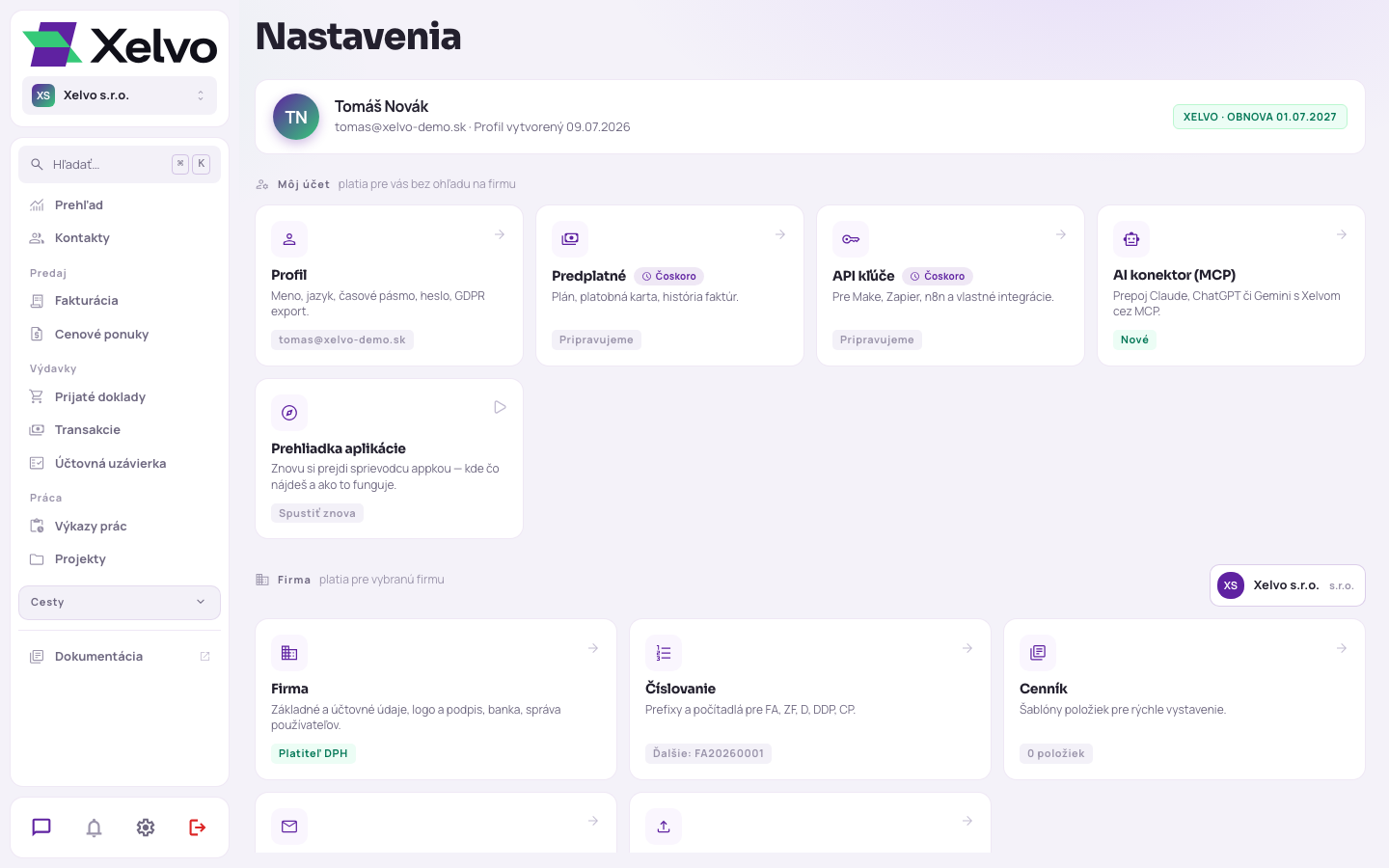Viewport: 1389px width, 868px height.
Task: Open the Xelvo s.r.o. company switcher
Action: [x=120, y=95]
